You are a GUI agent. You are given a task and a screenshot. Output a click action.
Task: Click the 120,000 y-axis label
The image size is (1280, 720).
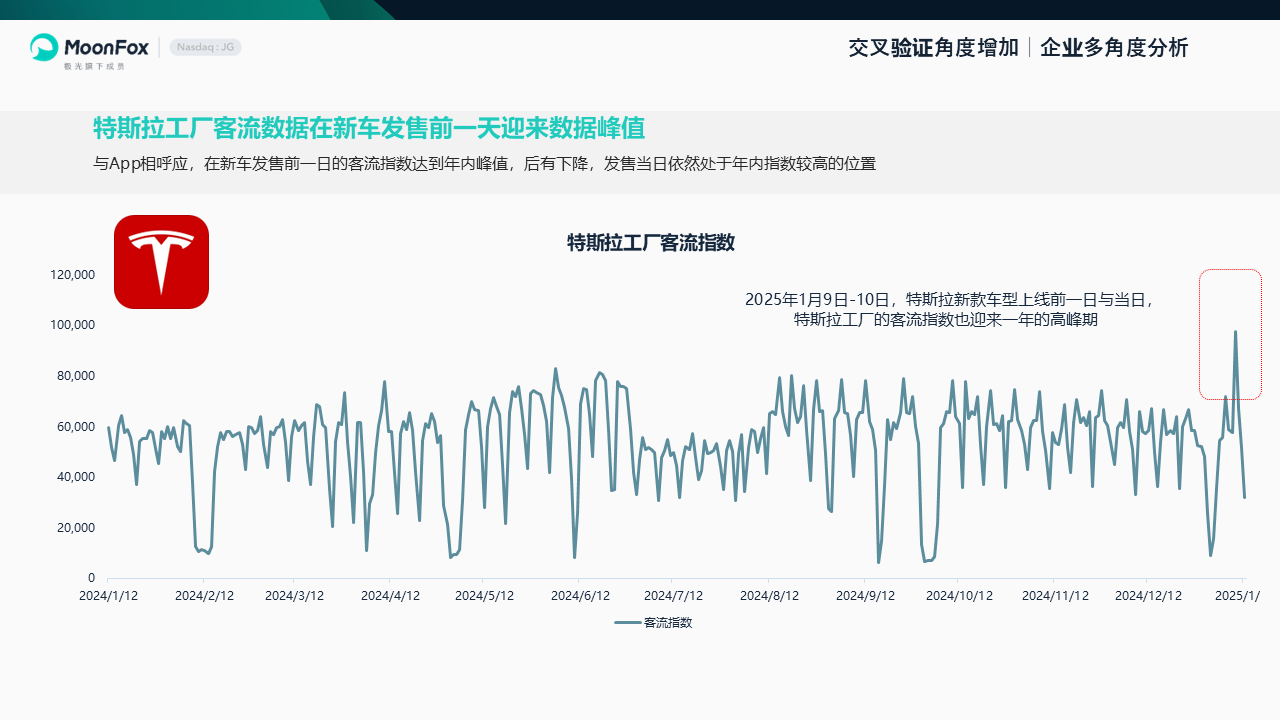(71, 275)
